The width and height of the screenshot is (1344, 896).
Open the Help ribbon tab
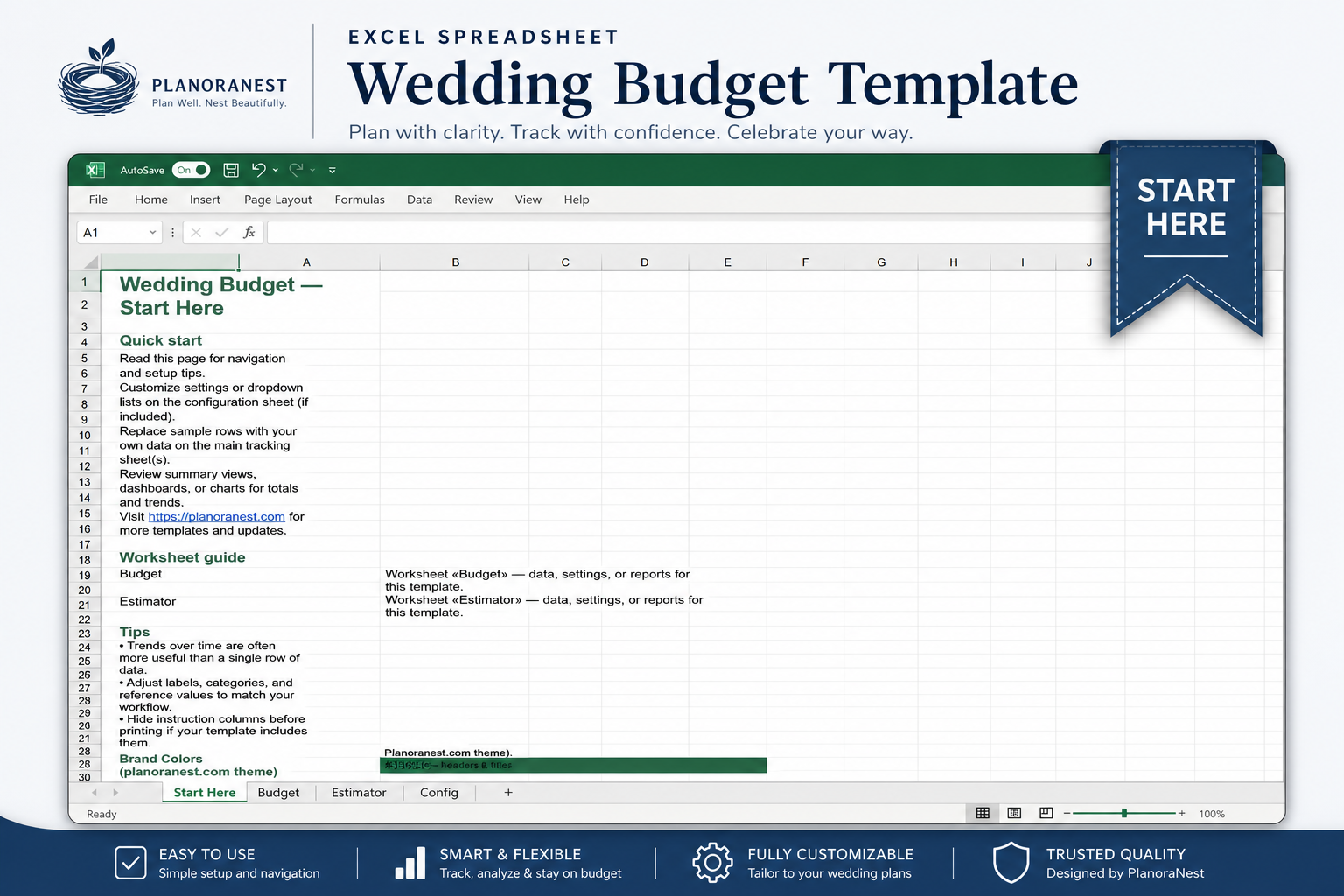(x=577, y=199)
